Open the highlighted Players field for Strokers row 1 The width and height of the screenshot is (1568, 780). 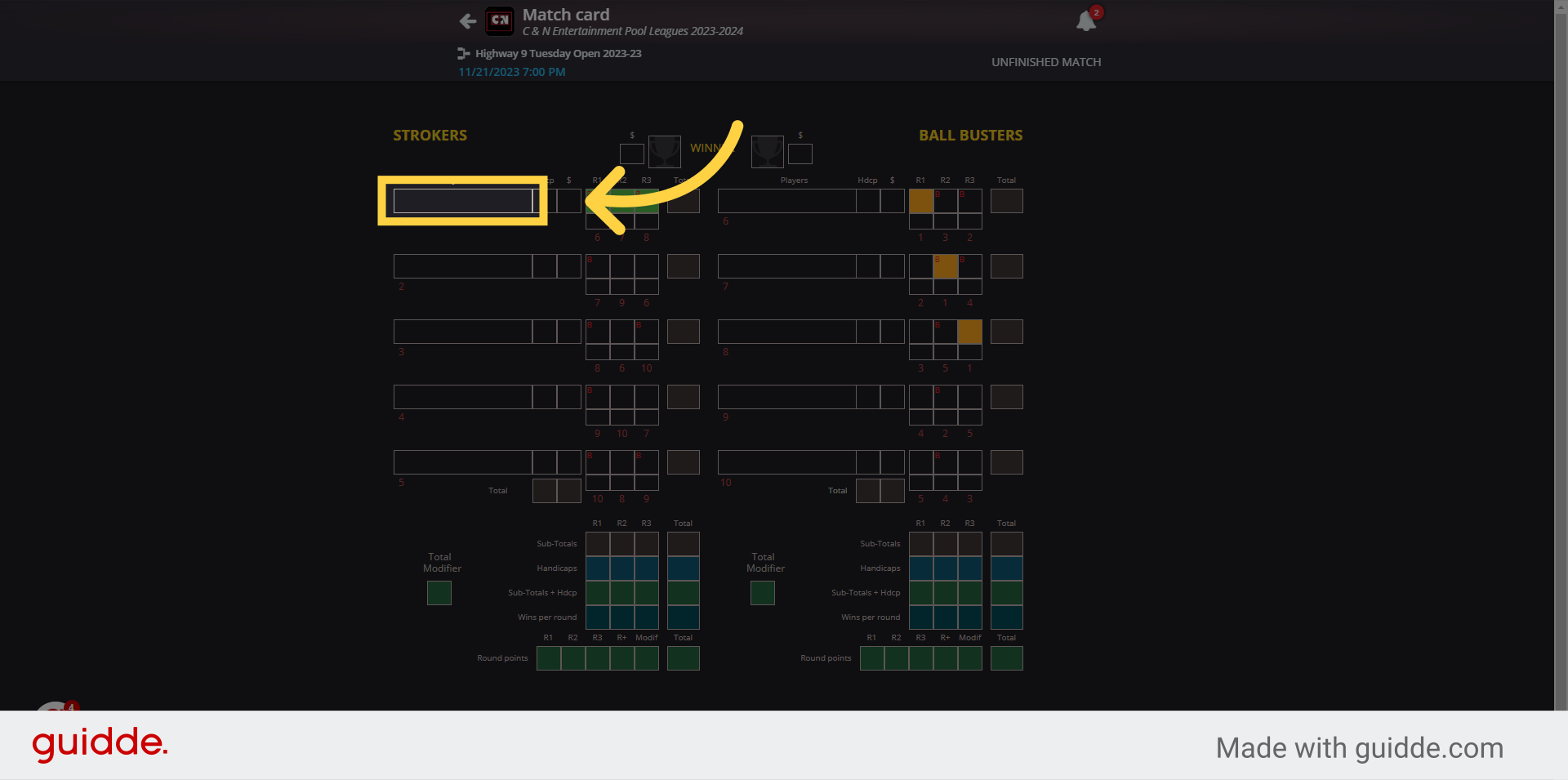pyautogui.click(x=462, y=201)
